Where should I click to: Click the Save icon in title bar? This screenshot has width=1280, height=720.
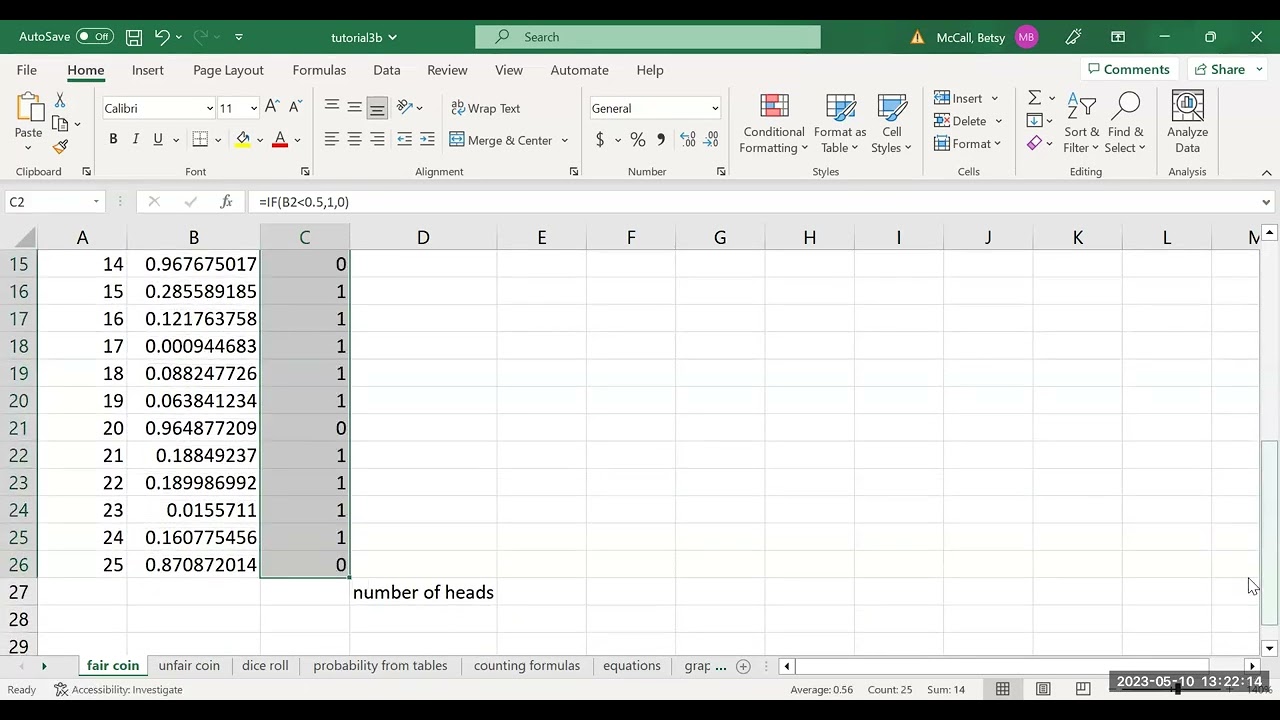(134, 37)
